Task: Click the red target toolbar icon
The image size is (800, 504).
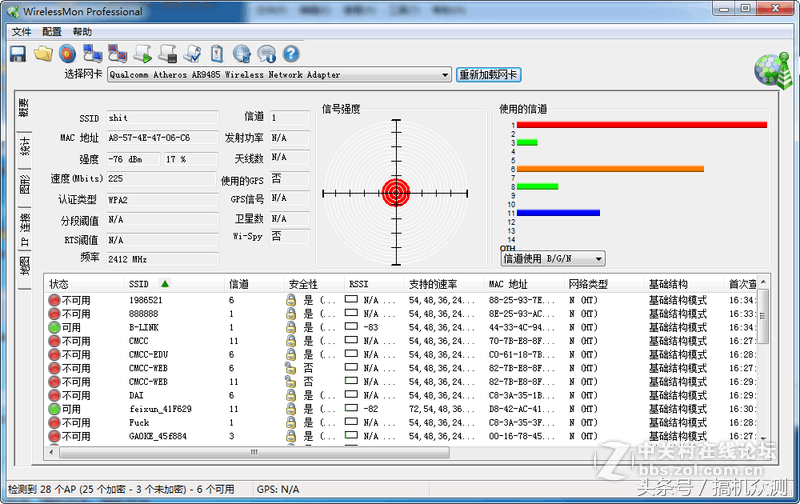Action: pos(67,54)
